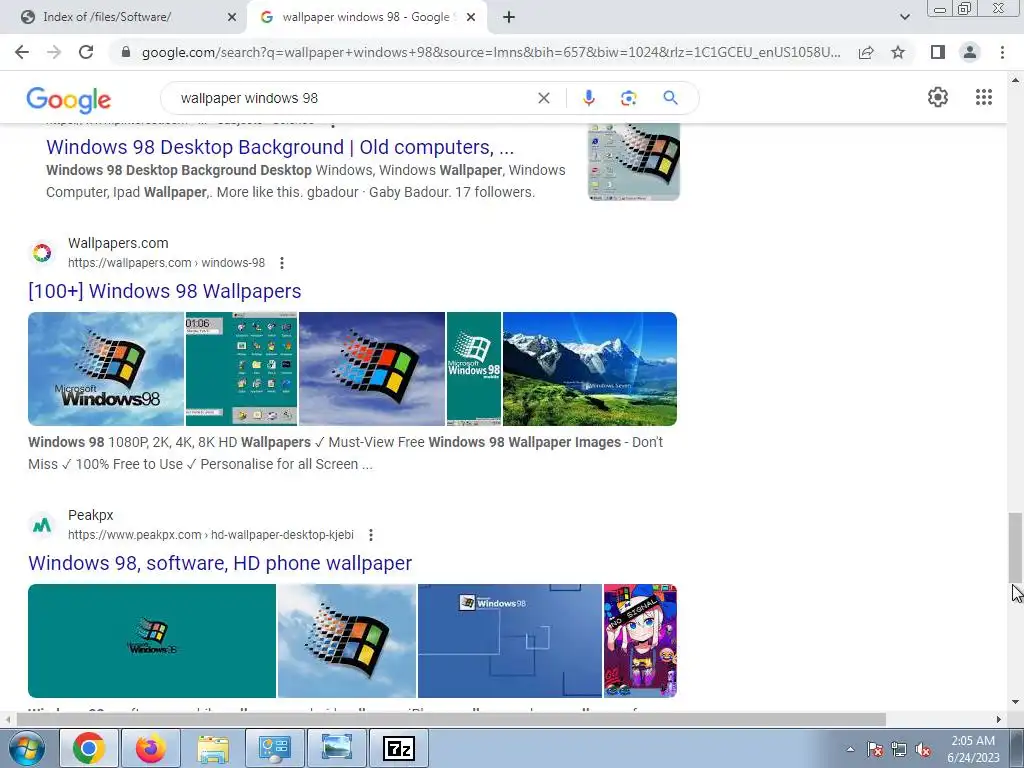Viewport: 1024px width, 768px height.
Task: Click in the Google search input field
Action: pyautogui.click(x=353, y=98)
